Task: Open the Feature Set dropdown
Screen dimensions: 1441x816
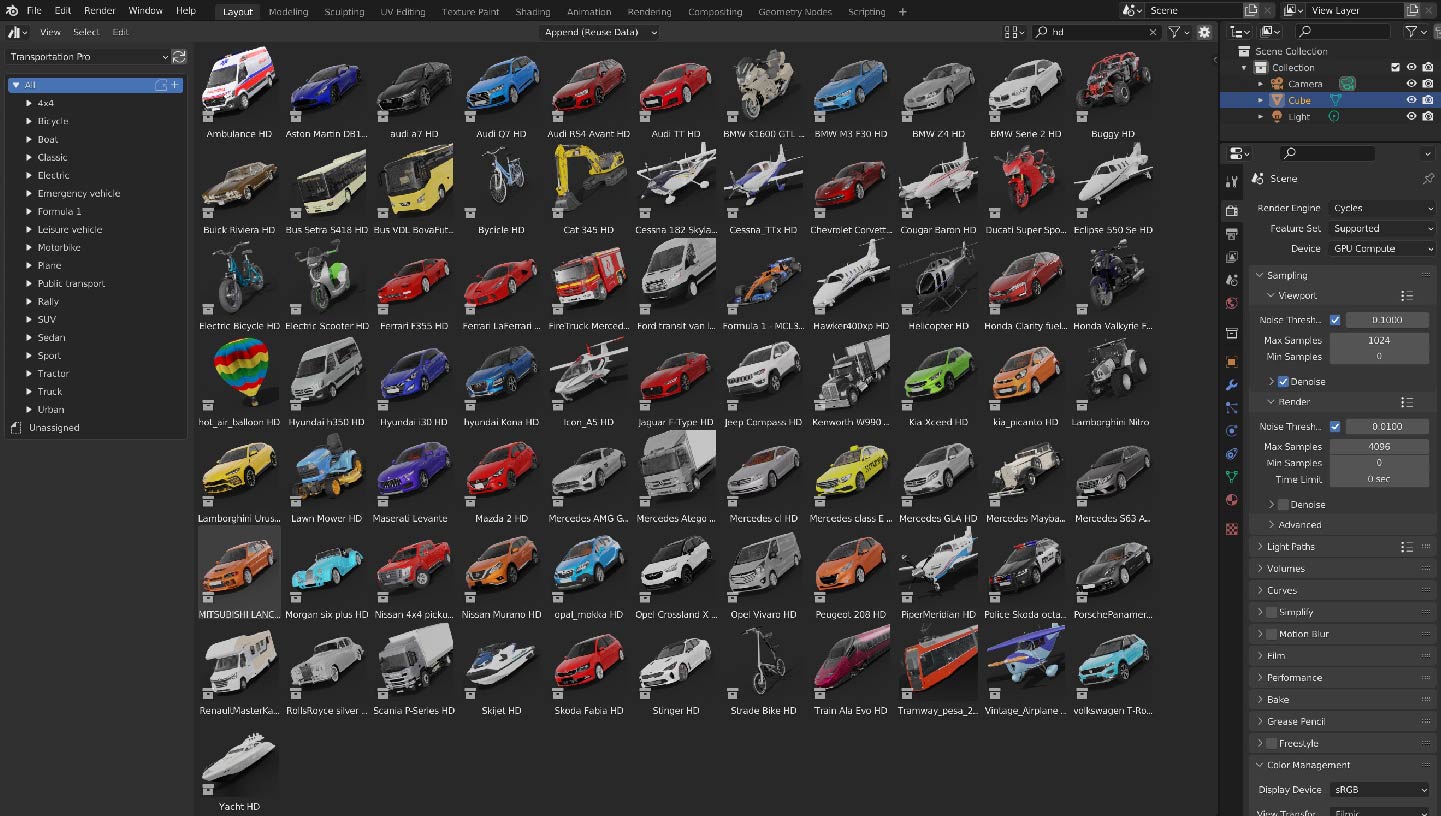Action: click(1382, 228)
